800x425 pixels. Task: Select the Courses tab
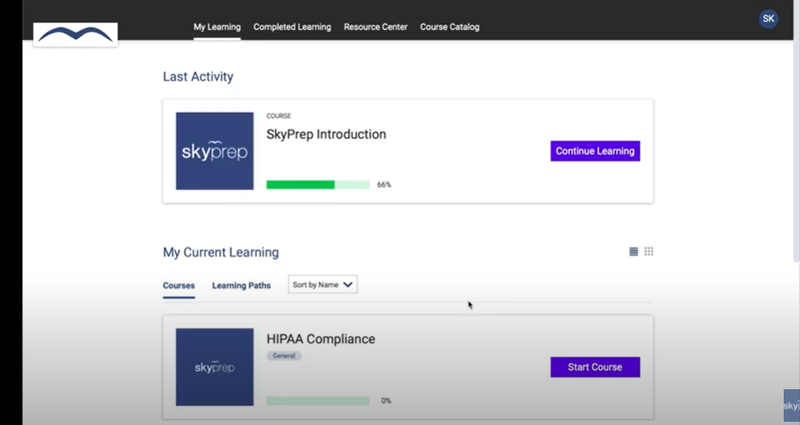179,286
